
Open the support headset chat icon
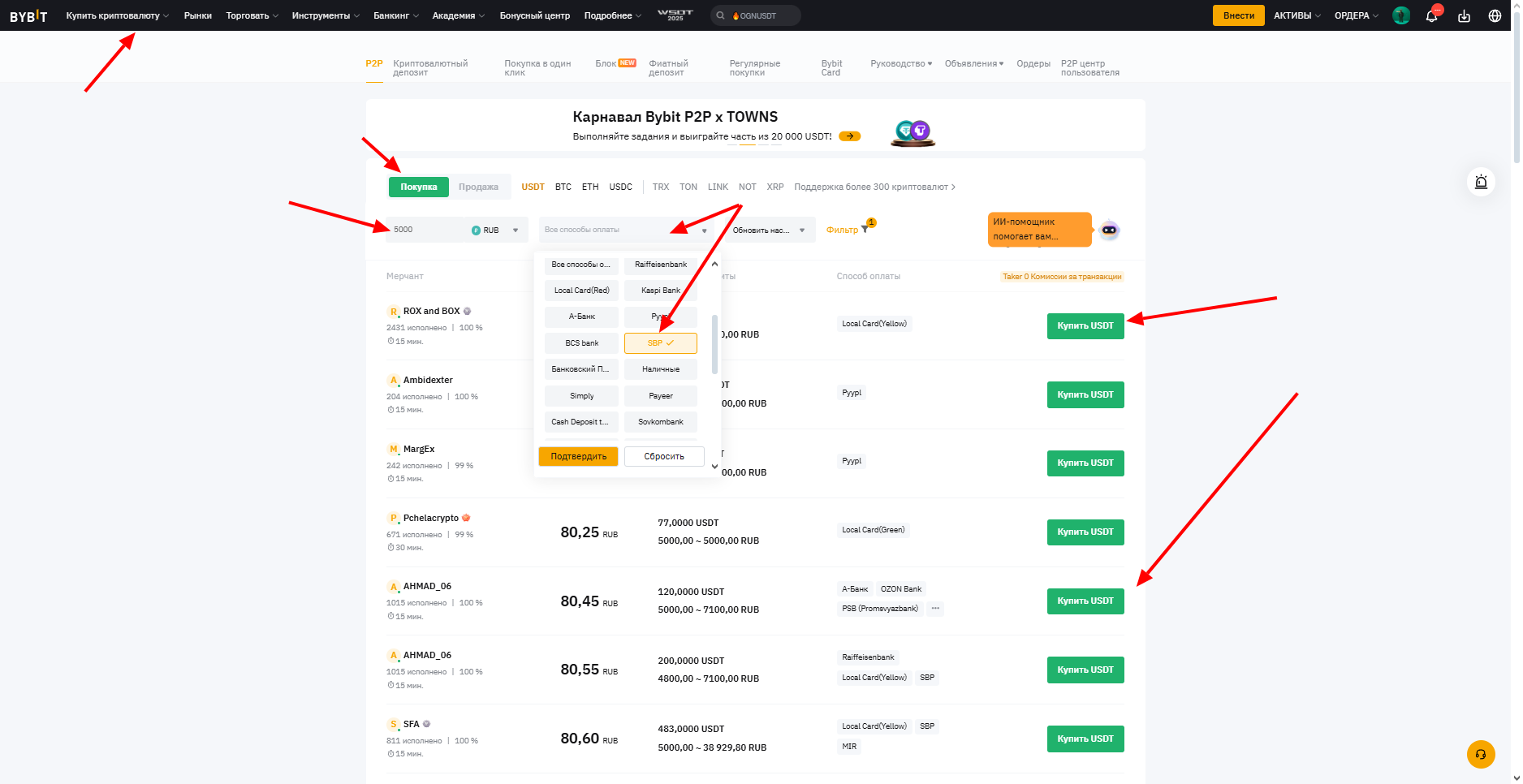pos(1481,754)
